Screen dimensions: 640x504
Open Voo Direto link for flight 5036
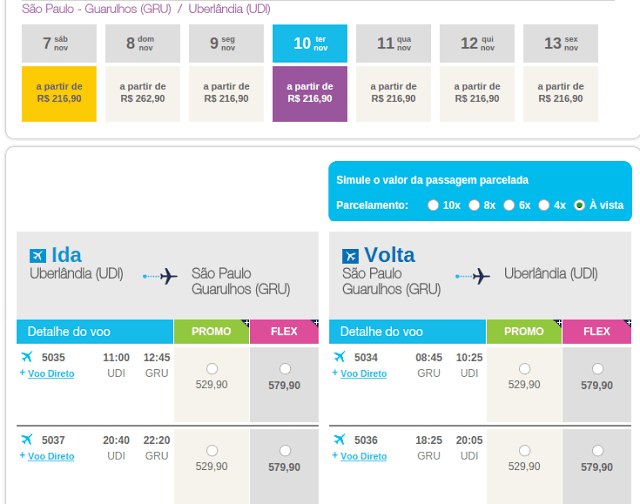tap(363, 456)
